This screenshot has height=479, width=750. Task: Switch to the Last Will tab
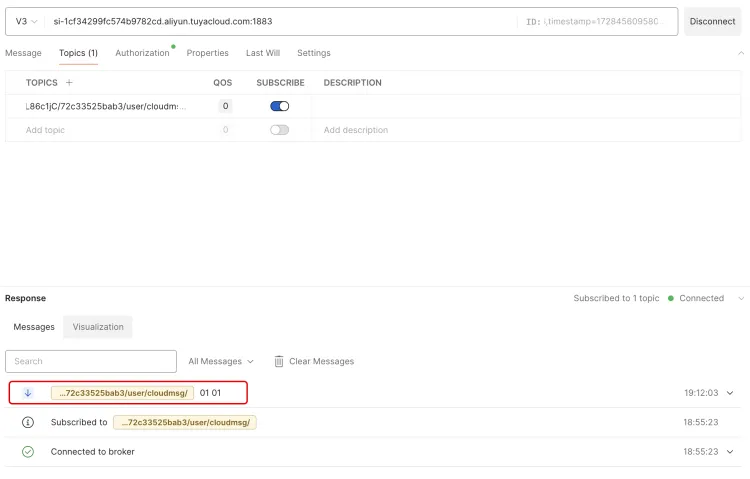click(x=263, y=53)
